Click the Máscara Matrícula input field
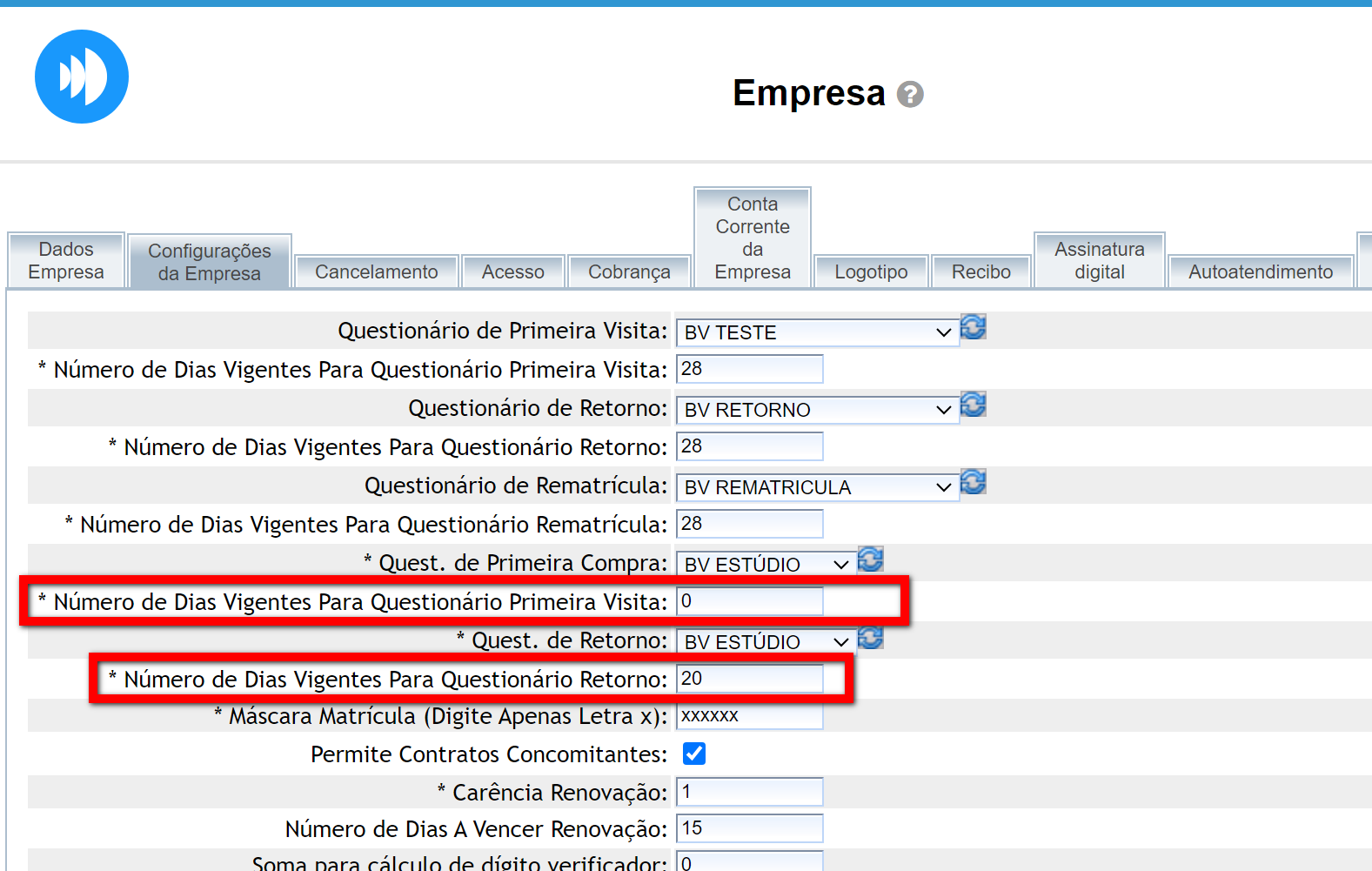 tap(750, 716)
